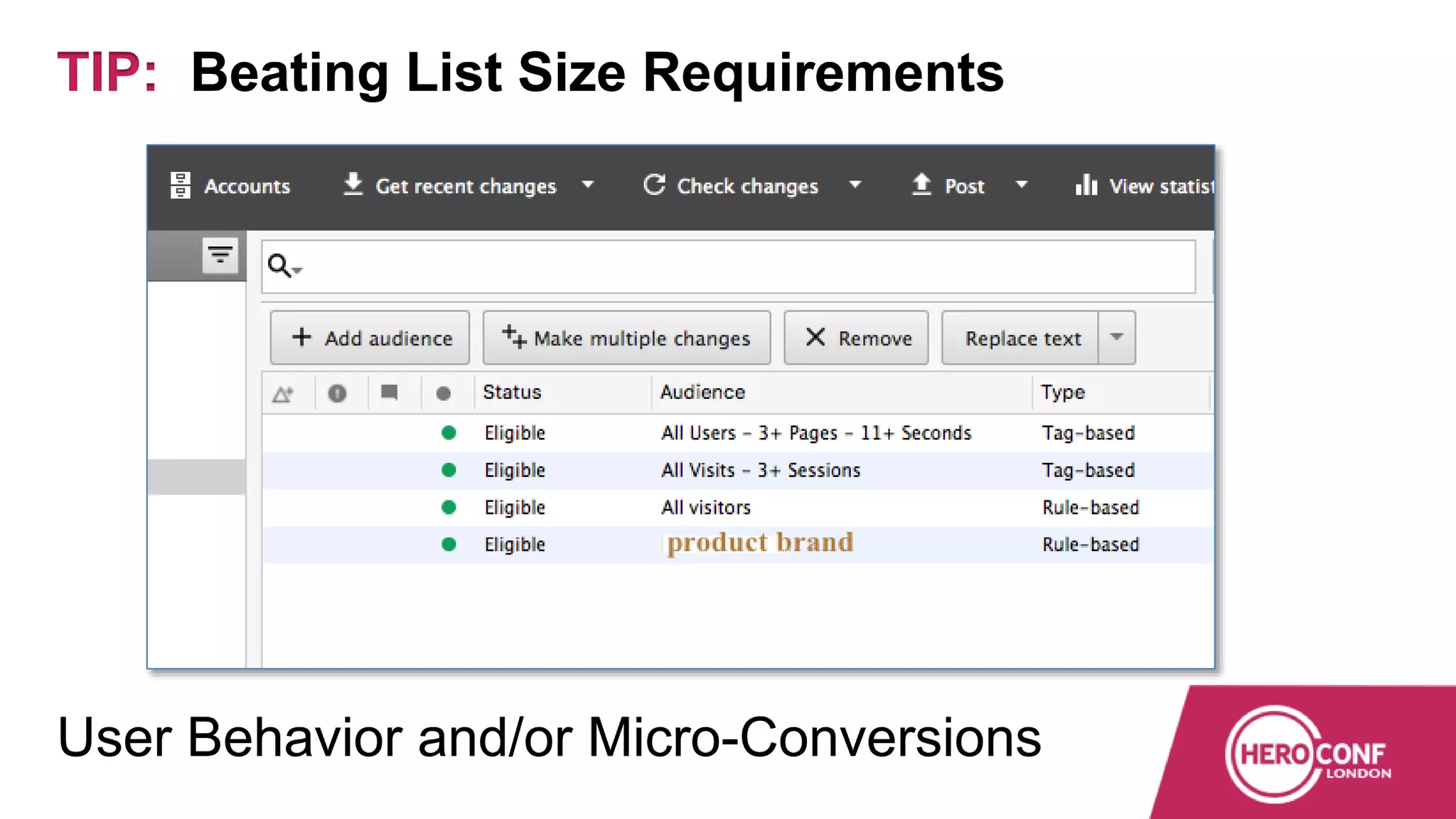Focus the search input field

(x=729, y=267)
